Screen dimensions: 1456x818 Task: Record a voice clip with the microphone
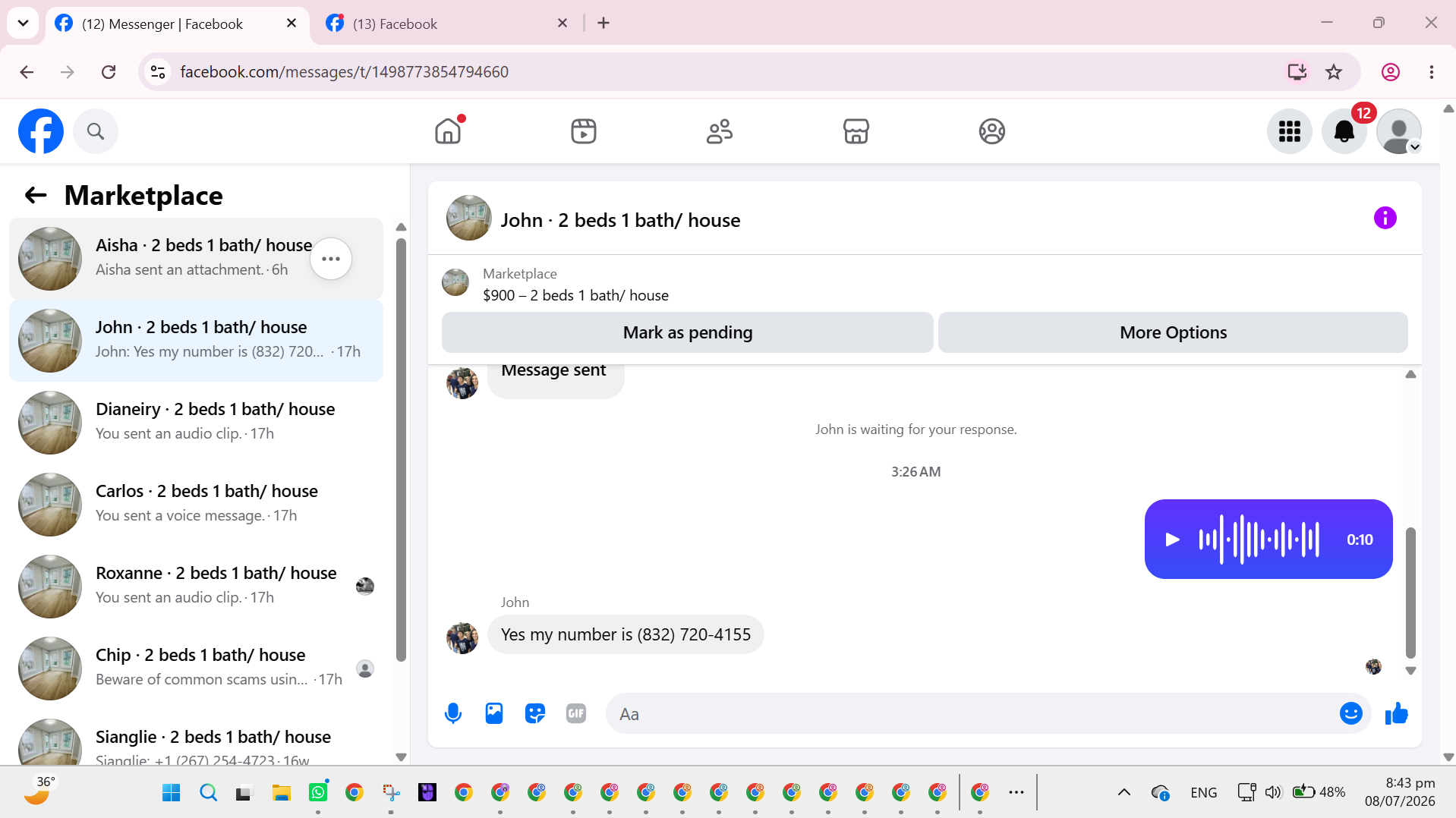(453, 713)
